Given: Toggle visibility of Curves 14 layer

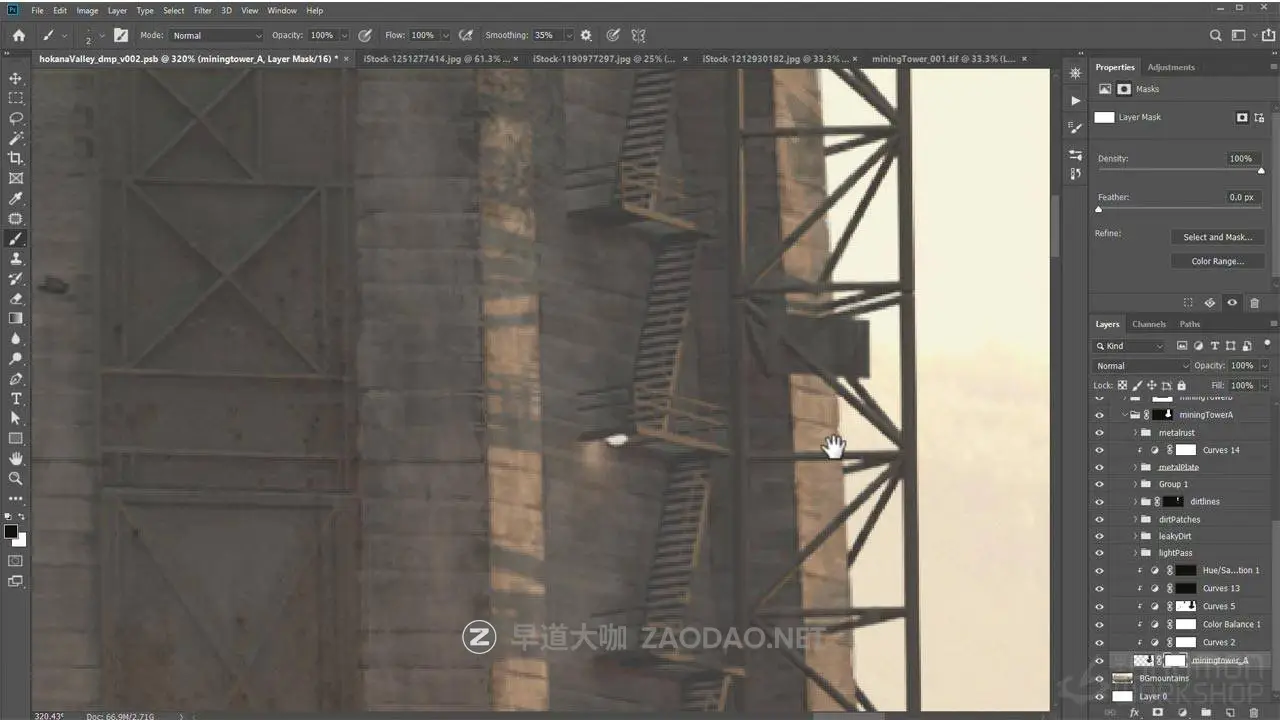Looking at the screenshot, I should coord(1099,450).
